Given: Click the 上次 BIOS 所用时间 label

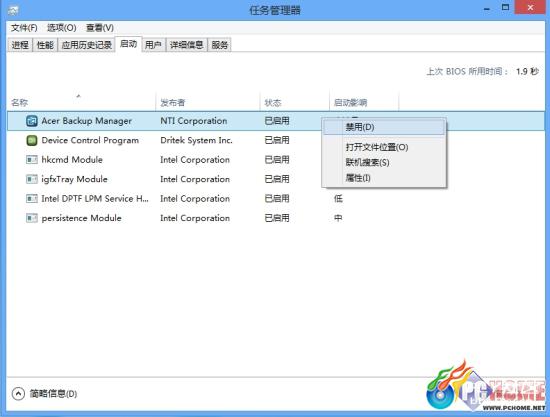Looking at the screenshot, I should 467,72.
